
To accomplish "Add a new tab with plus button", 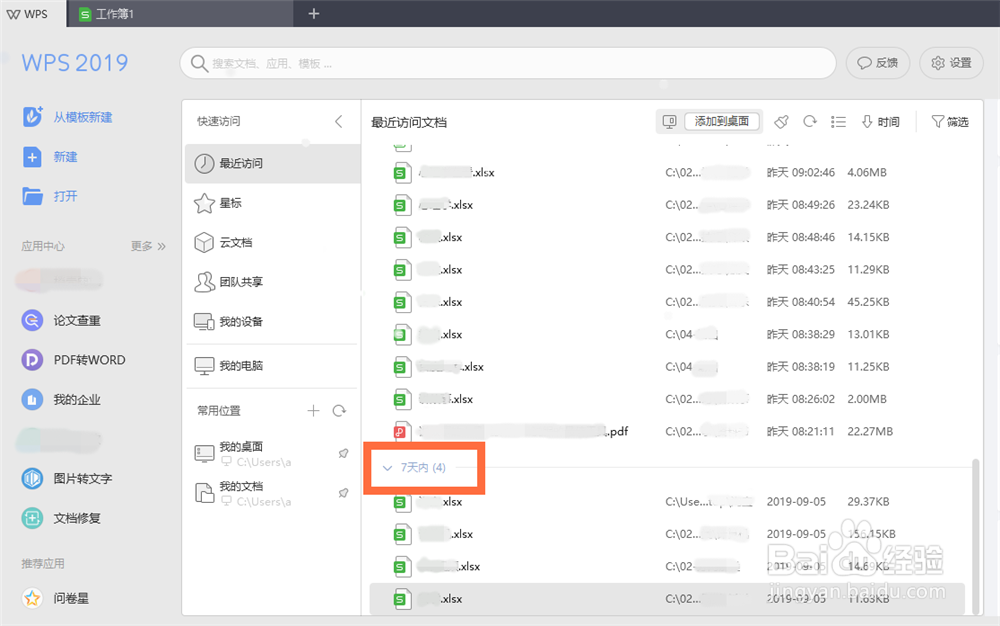I will point(313,13).
